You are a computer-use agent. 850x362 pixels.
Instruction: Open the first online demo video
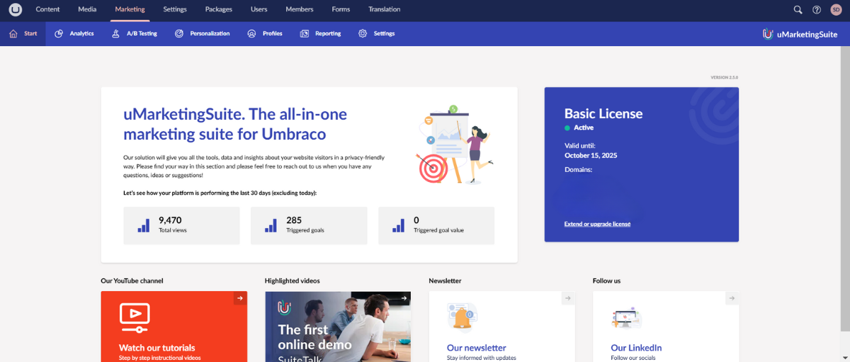tap(338, 326)
